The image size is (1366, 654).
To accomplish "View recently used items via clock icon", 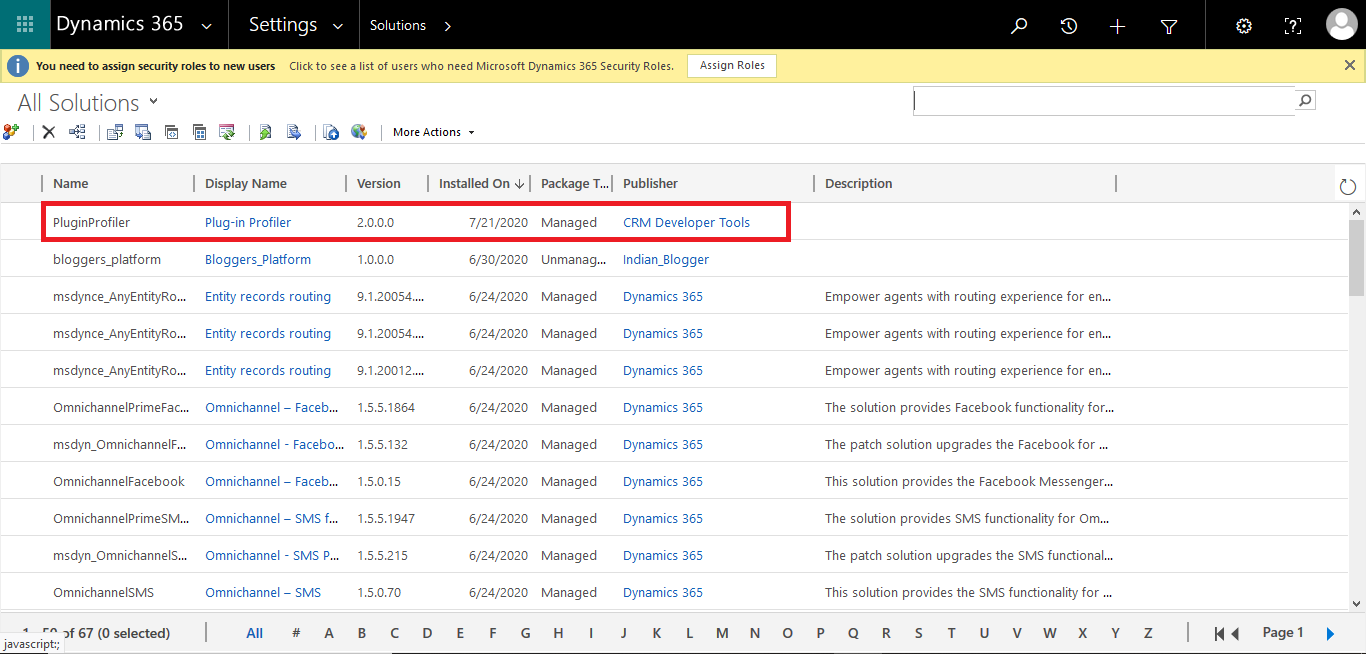I will [x=1068, y=25].
